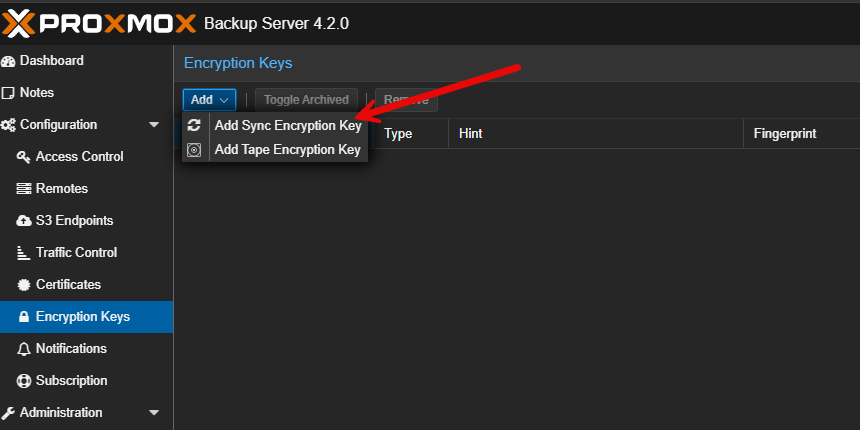Choose Add Tape Encryption Key

(287, 150)
